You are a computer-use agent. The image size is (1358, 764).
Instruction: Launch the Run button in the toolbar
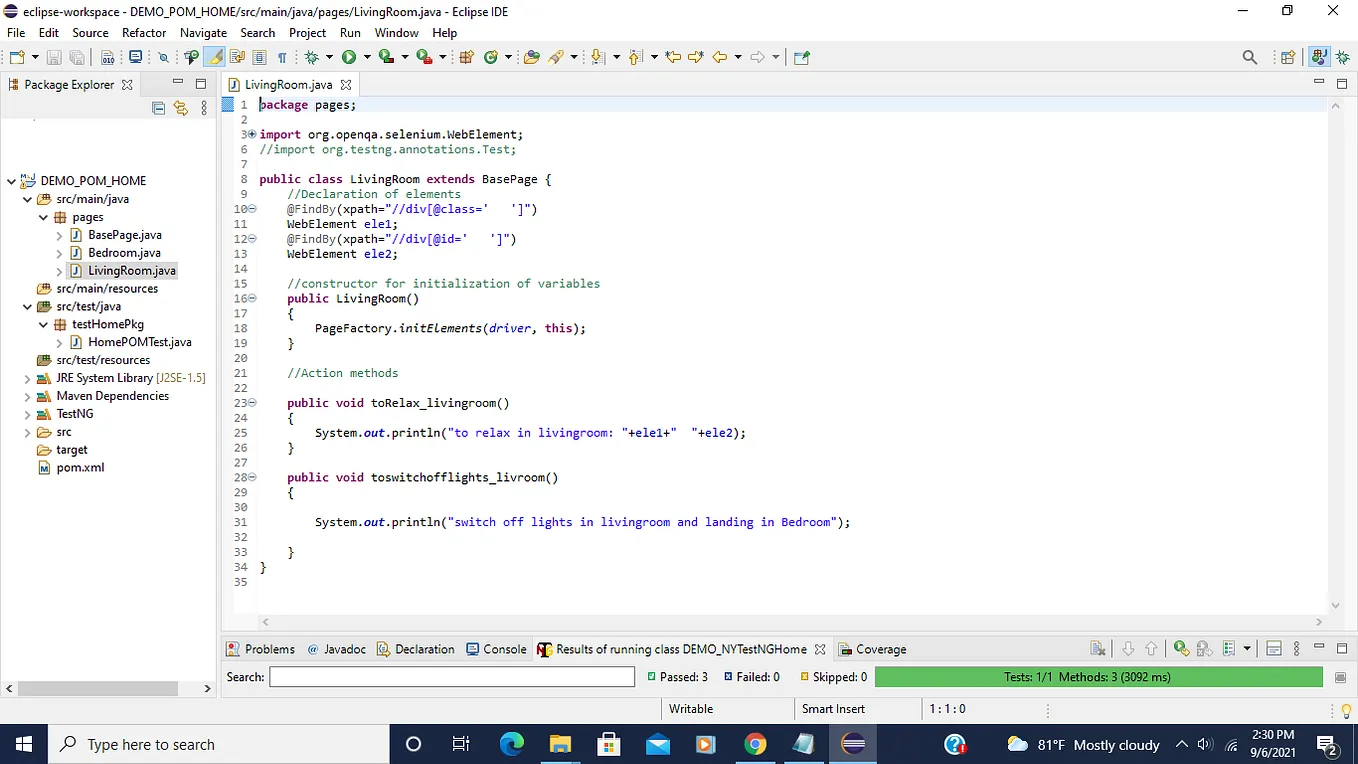[x=347, y=57]
